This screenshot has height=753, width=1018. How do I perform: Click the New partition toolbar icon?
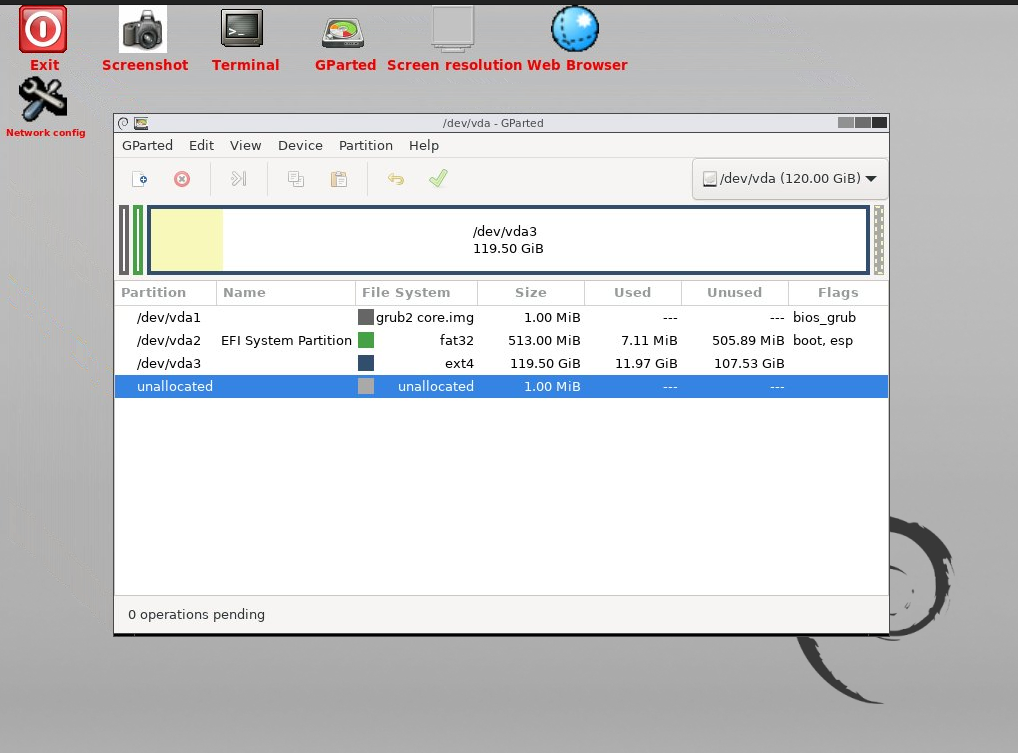point(140,179)
